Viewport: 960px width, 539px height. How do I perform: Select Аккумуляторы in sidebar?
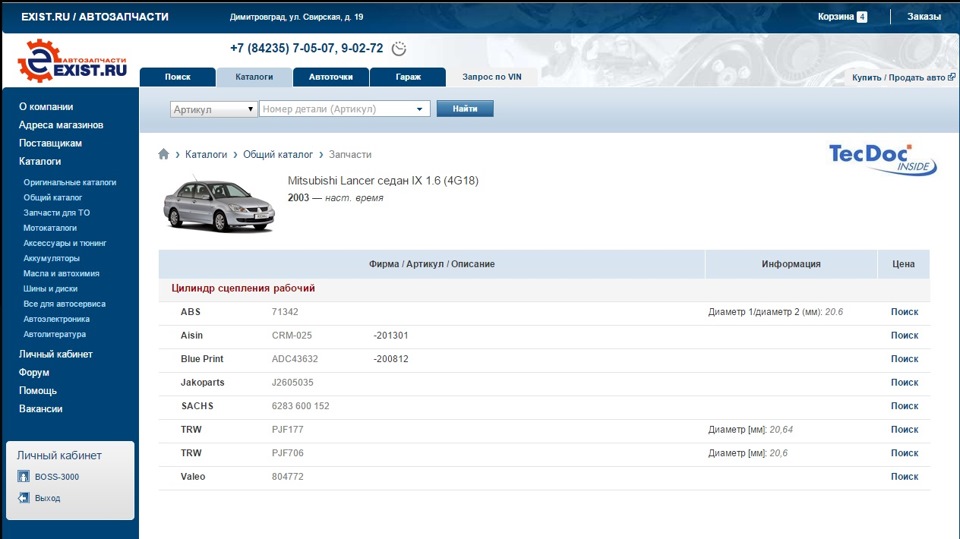coord(51,258)
